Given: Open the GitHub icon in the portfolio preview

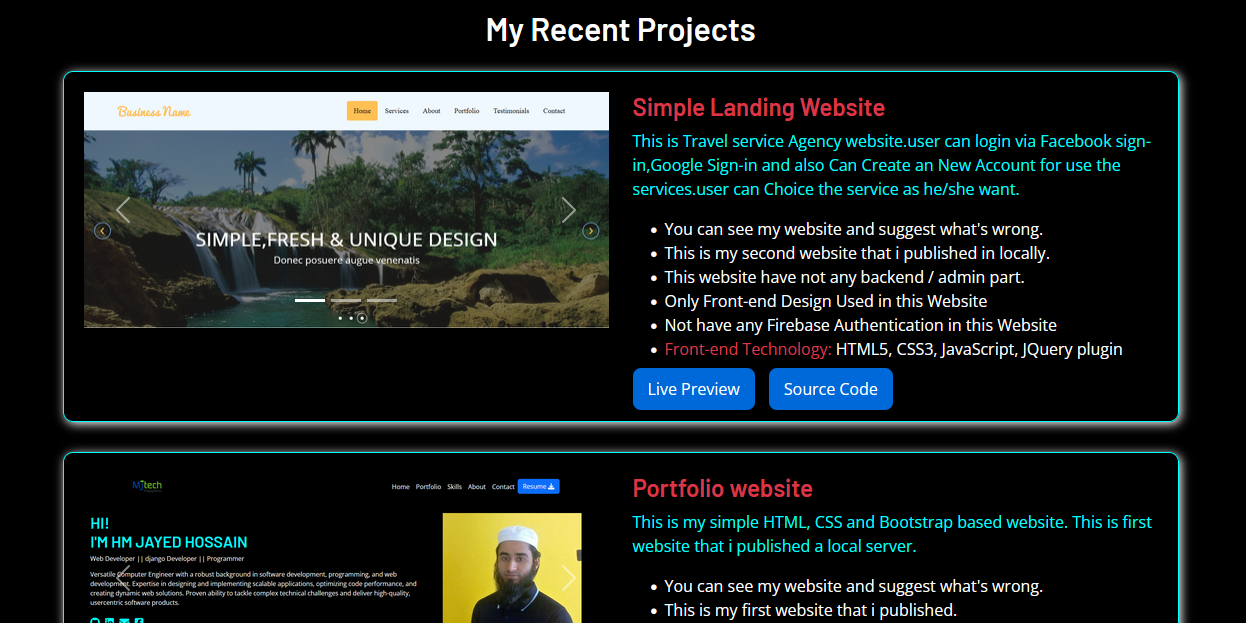Looking at the screenshot, I should [95, 620].
